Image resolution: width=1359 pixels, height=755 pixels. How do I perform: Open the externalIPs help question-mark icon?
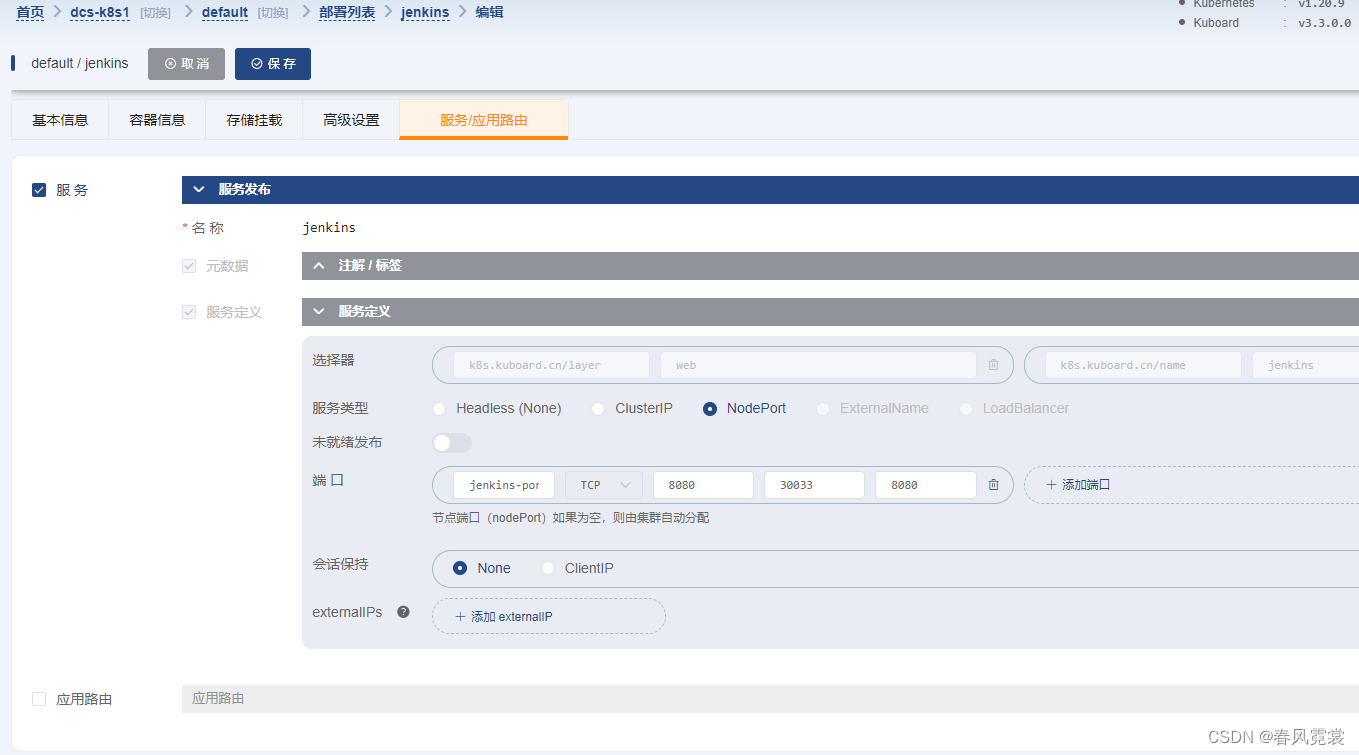pyautogui.click(x=403, y=612)
